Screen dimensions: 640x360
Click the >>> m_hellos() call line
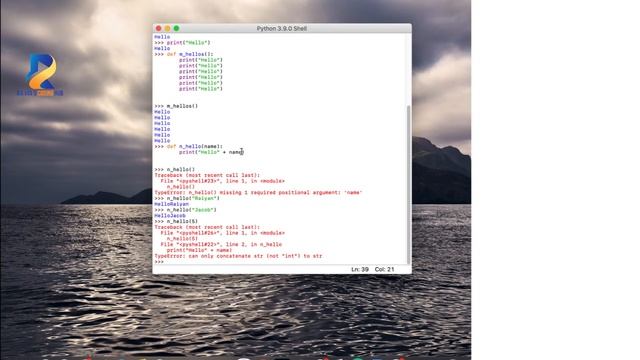(x=176, y=106)
